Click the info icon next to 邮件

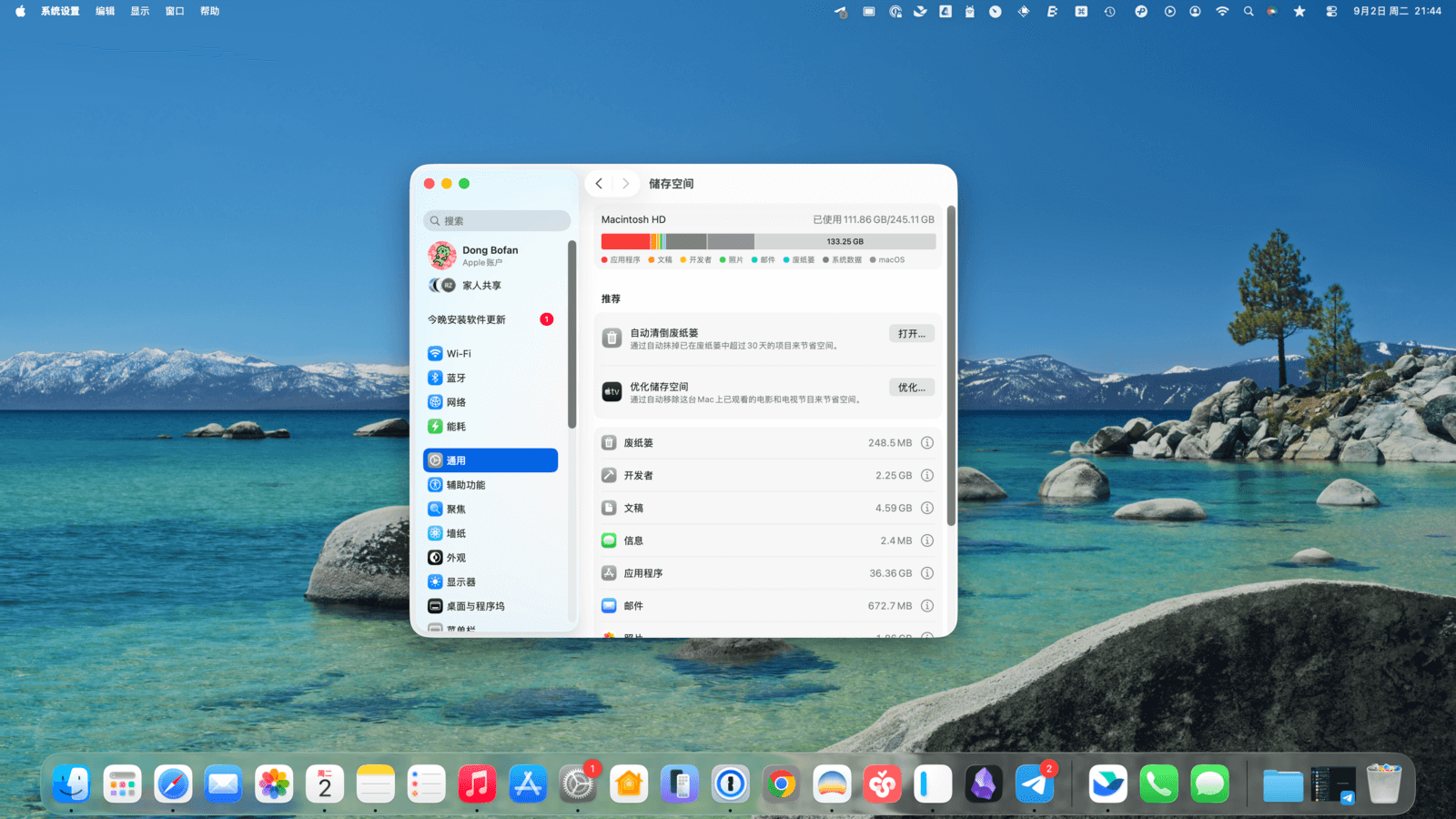tap(926, 606)
